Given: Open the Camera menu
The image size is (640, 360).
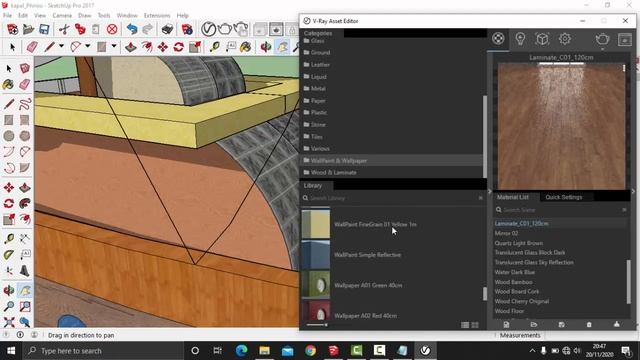Looking at the screenshot, I should point(62,16).
